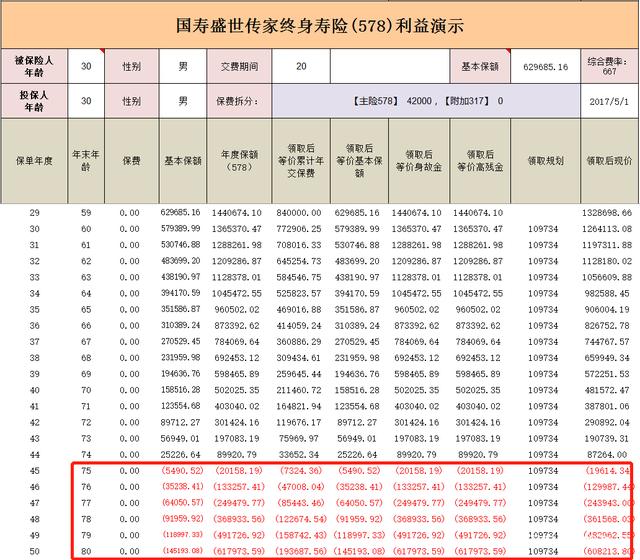This screenshot has height=560, width=640.
Task: Select policy year cell 29
Action: pos(34,213)
